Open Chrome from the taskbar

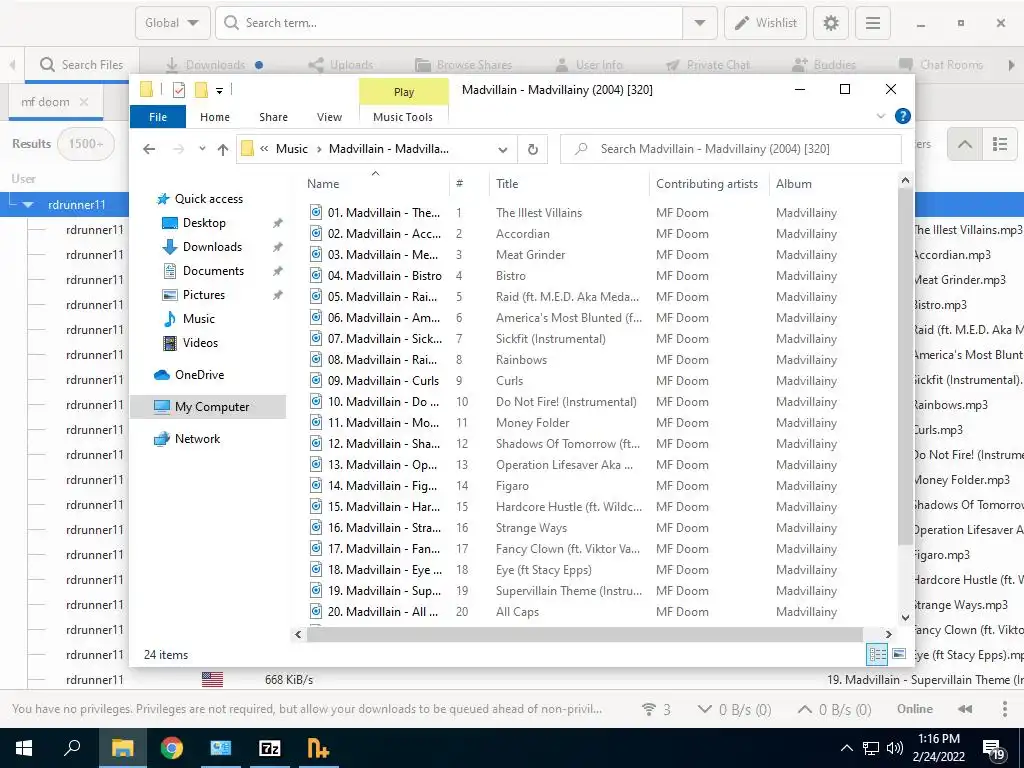(x=172, y=748)
